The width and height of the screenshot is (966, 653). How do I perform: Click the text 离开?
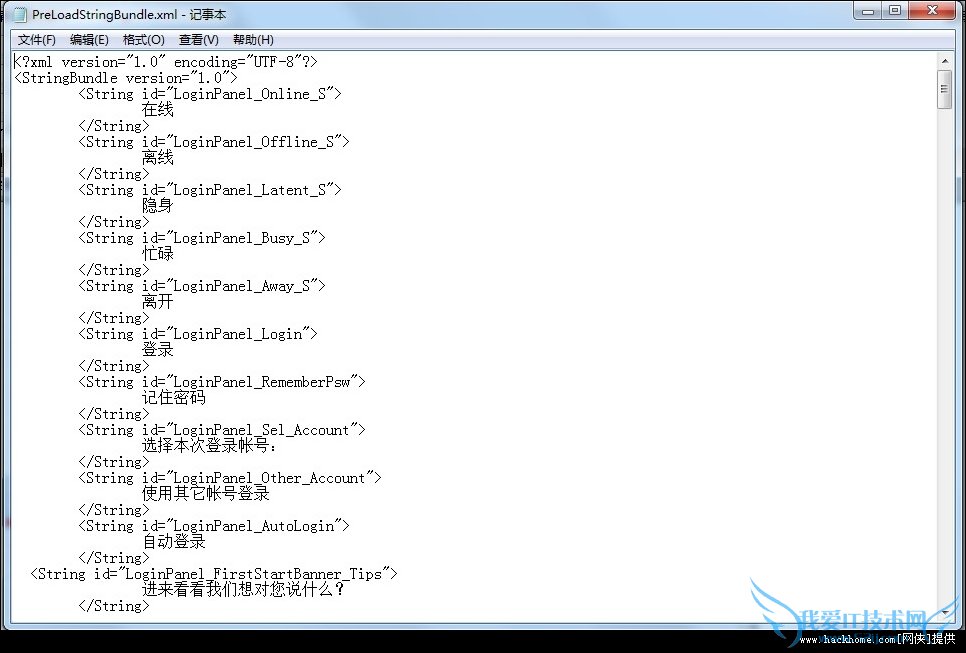click(158, 302)
